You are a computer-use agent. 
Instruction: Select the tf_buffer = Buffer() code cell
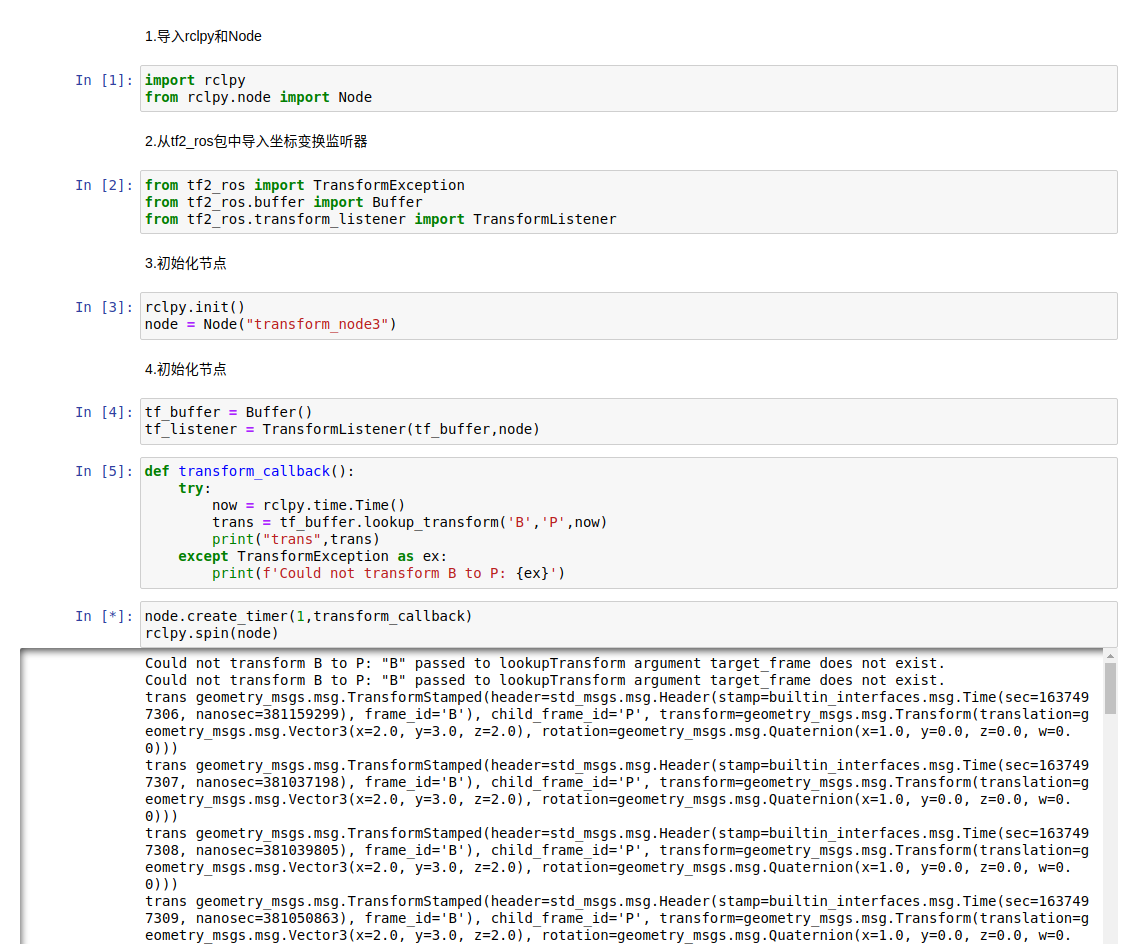click(x=628, y=421)
